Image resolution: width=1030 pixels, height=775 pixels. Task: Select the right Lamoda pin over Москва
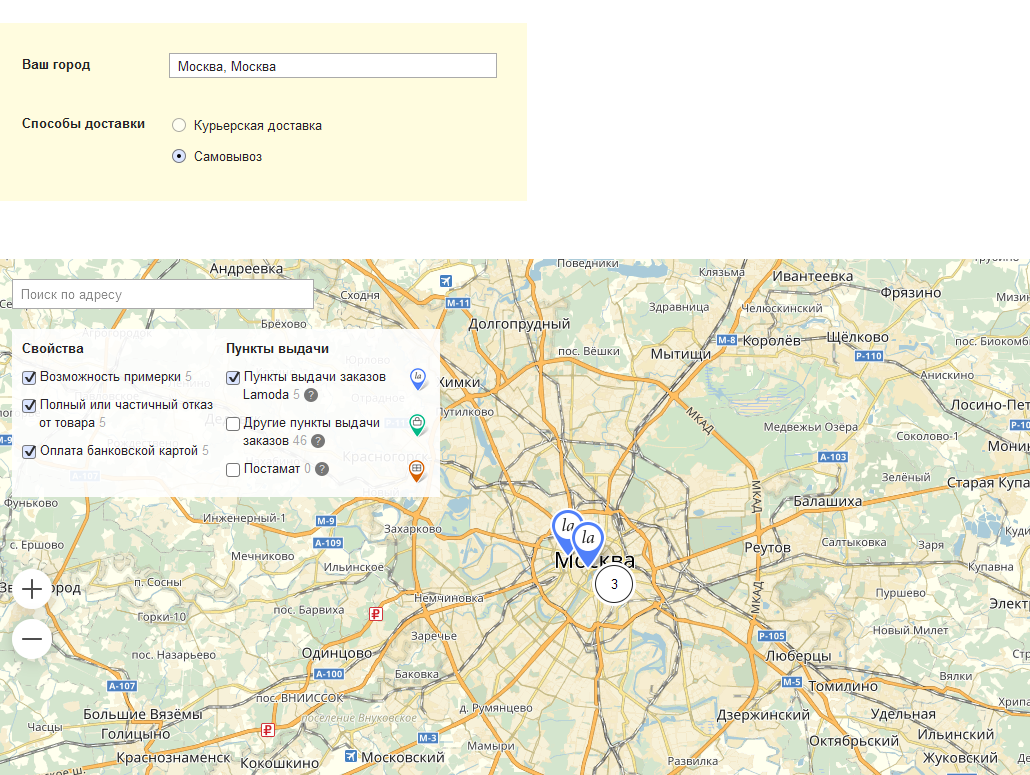pos(588,544)
